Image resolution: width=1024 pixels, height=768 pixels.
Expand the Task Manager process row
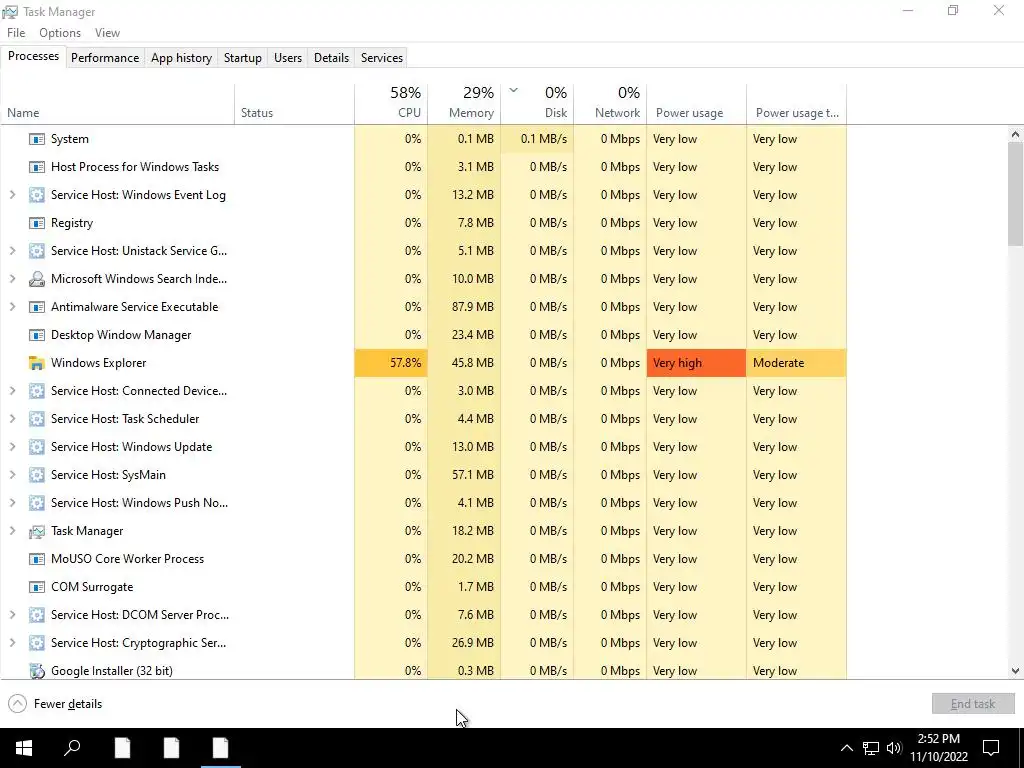tap(12, 531)
